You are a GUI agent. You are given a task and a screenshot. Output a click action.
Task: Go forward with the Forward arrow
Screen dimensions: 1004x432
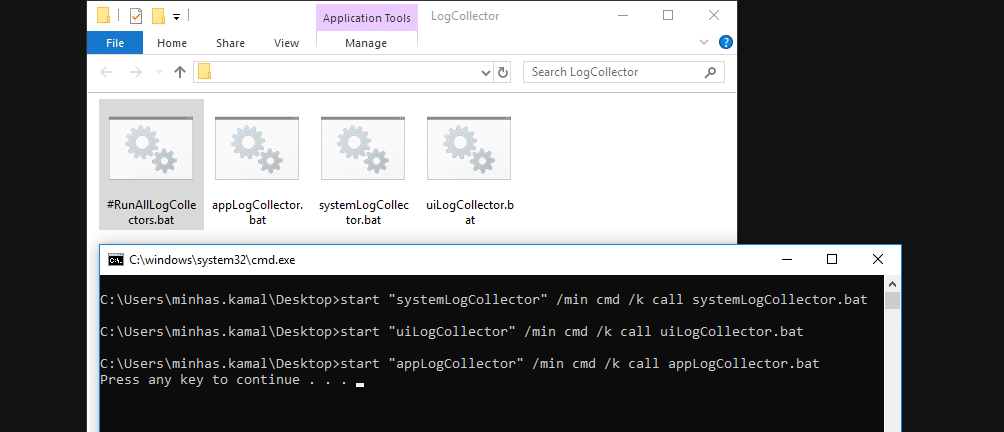click(135, 72)
